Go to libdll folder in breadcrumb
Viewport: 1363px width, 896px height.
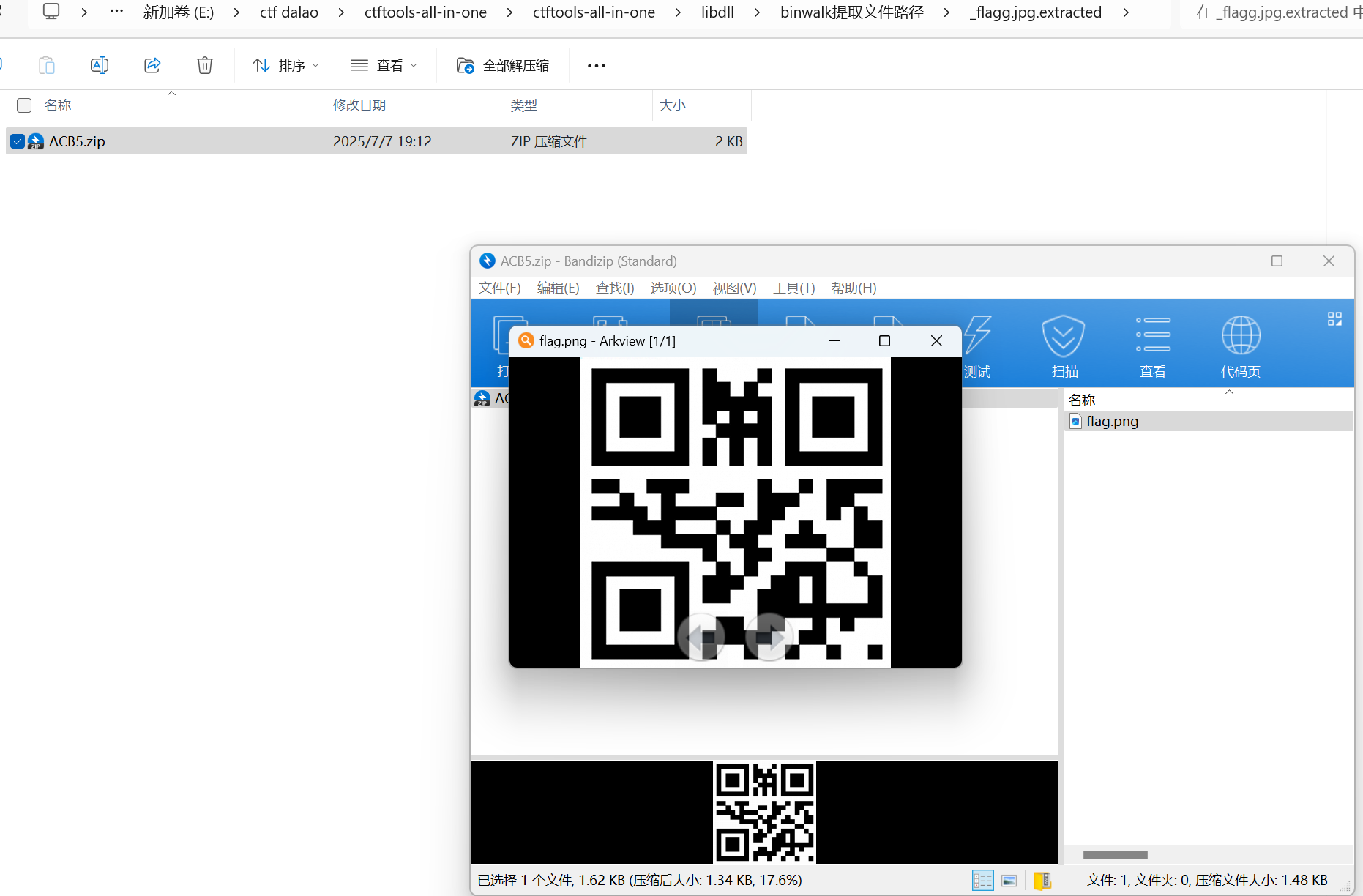pos(717,12)
